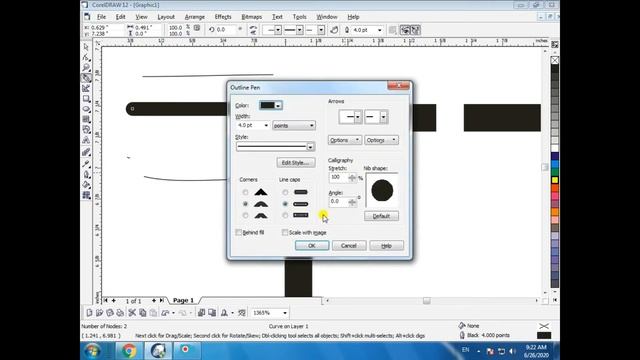Viewport: 640px width, 360px height.
Task: Click OK in Outline Pen dialog
Action: 312,246
